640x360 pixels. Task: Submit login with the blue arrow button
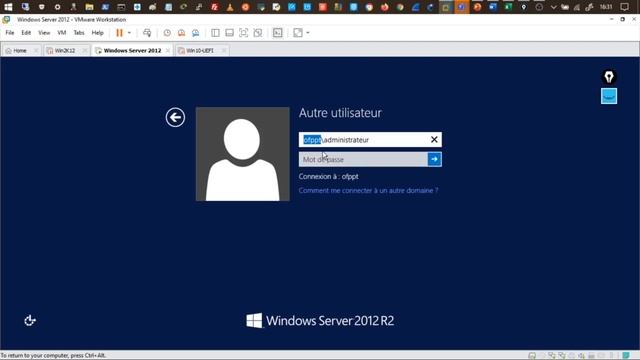435,159
